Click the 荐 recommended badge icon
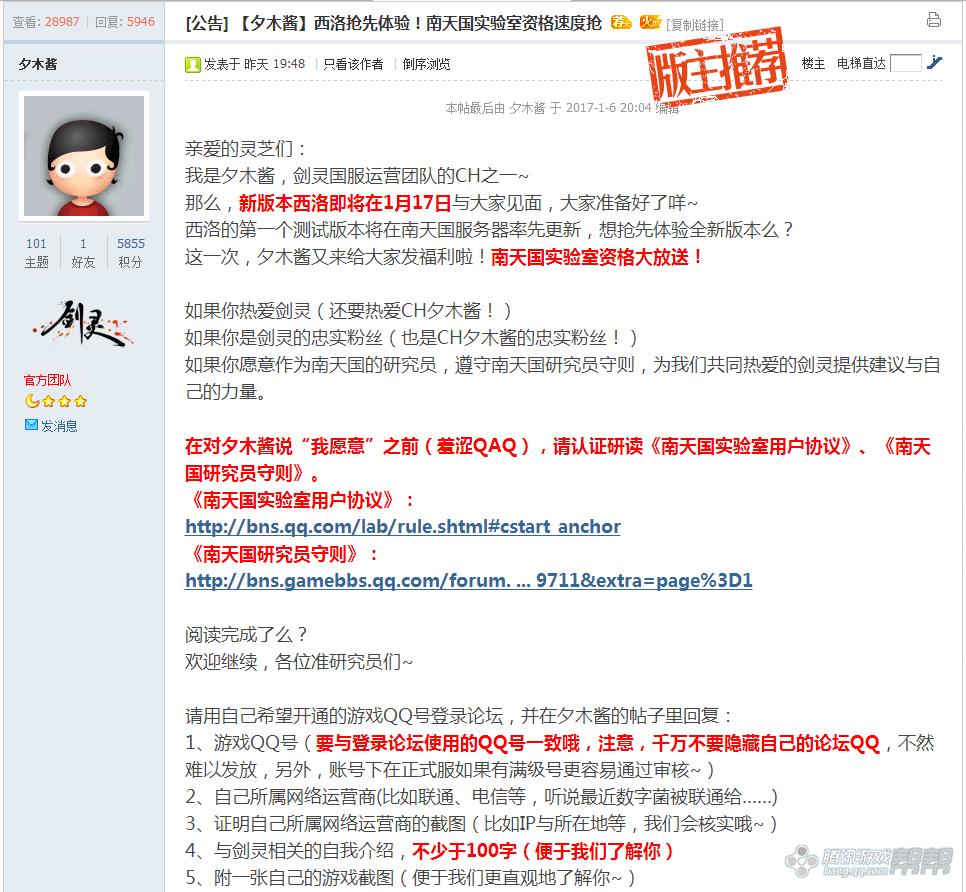The height and width of the screenshot is (892, 966). tap(620, 23)
